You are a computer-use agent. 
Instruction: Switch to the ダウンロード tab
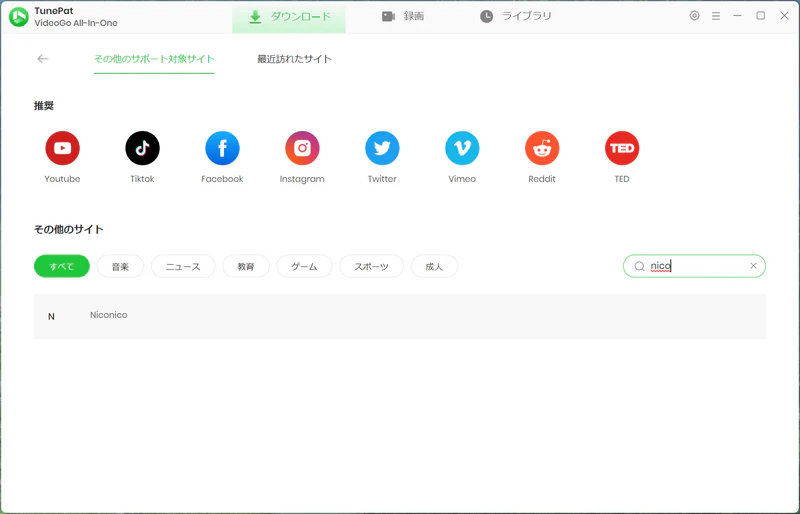coord(289,17)
